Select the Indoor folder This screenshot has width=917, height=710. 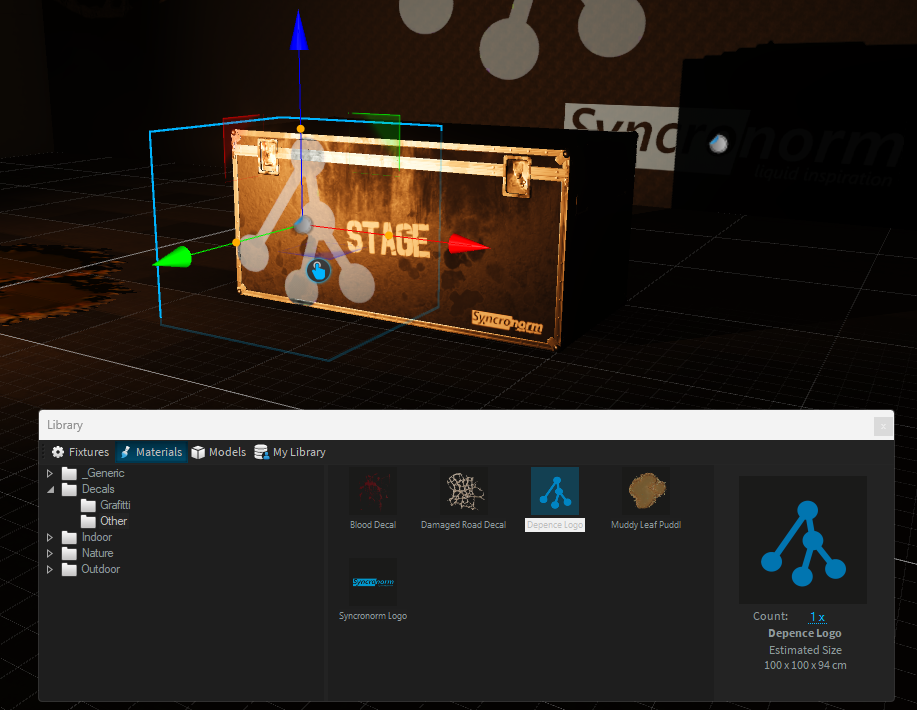pos(87,537)
